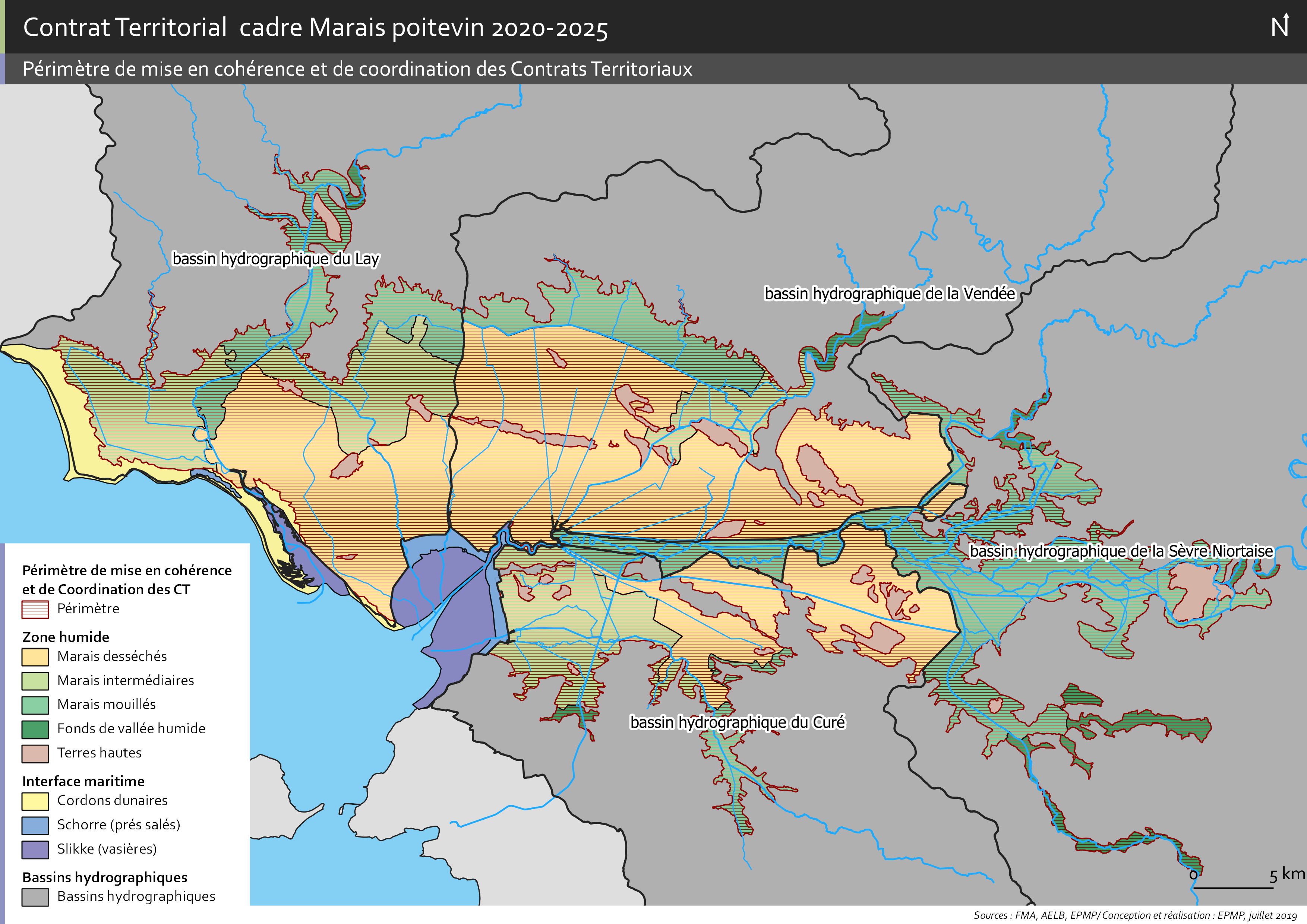Screen dimensions: 1307x924
Task: Click the legend text 'Marais intermédiaires'
Action: tap(126, 680)
